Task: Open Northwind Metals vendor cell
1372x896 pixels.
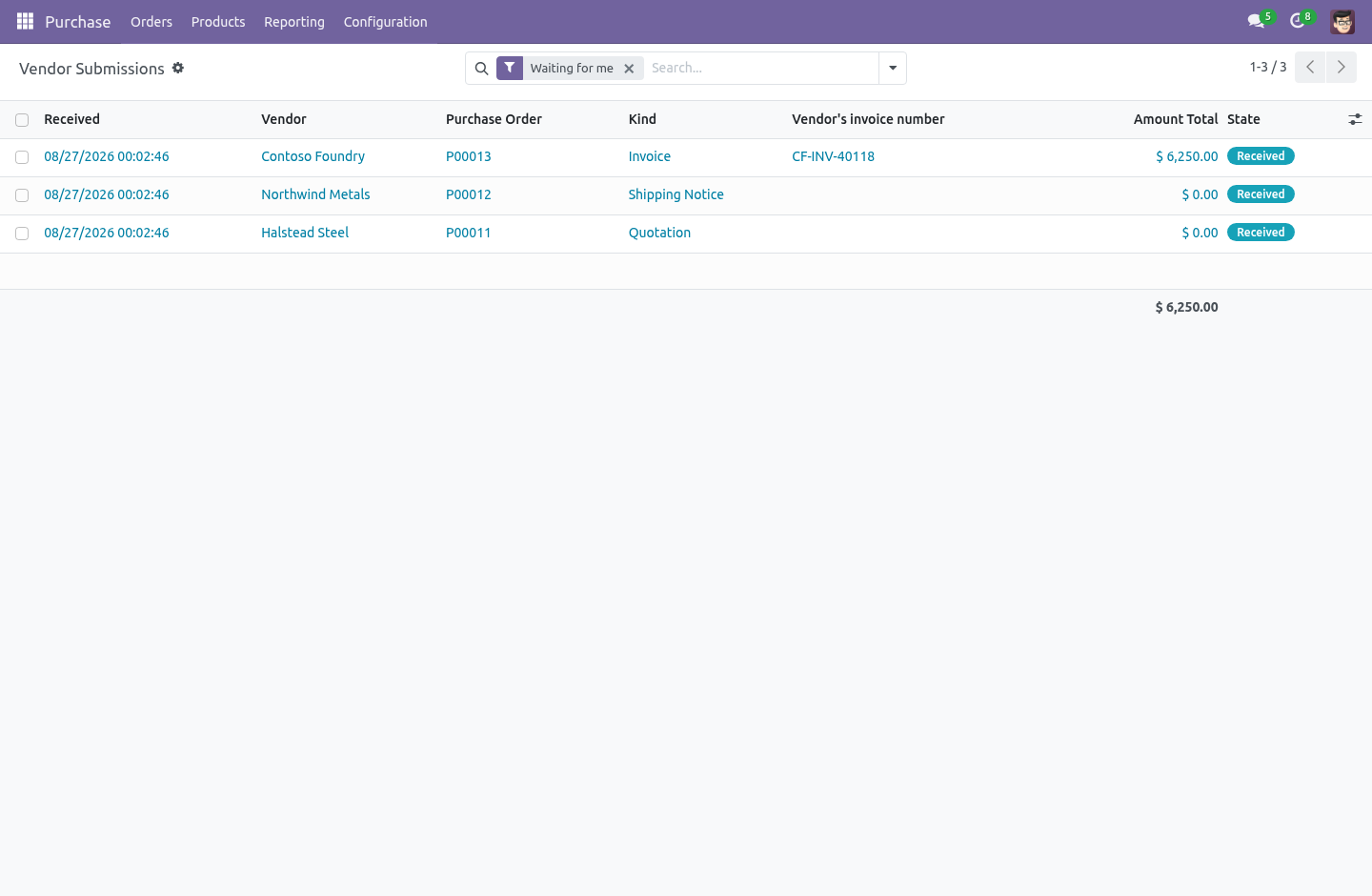Action: (x=315, y=194)
